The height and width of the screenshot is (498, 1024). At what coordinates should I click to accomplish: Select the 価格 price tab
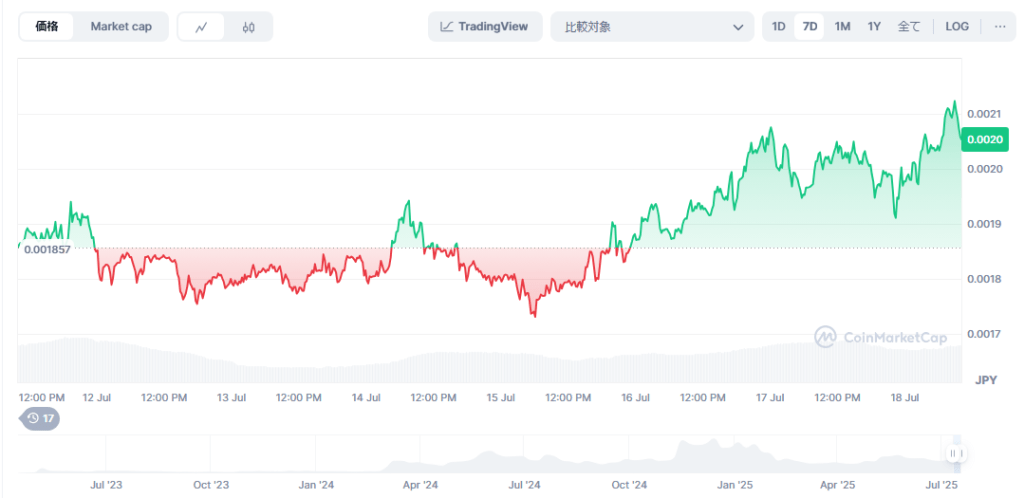tap(47, 27)
